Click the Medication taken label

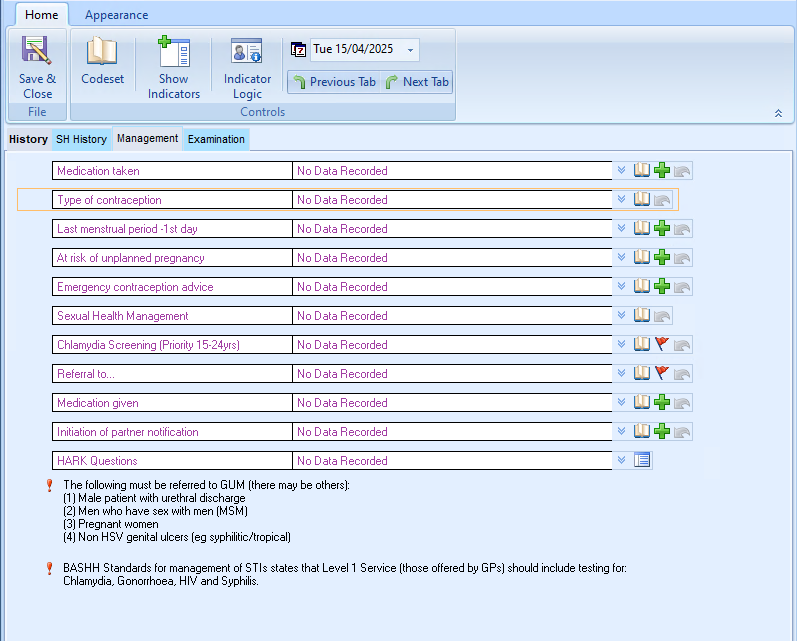tap(98, 171)
